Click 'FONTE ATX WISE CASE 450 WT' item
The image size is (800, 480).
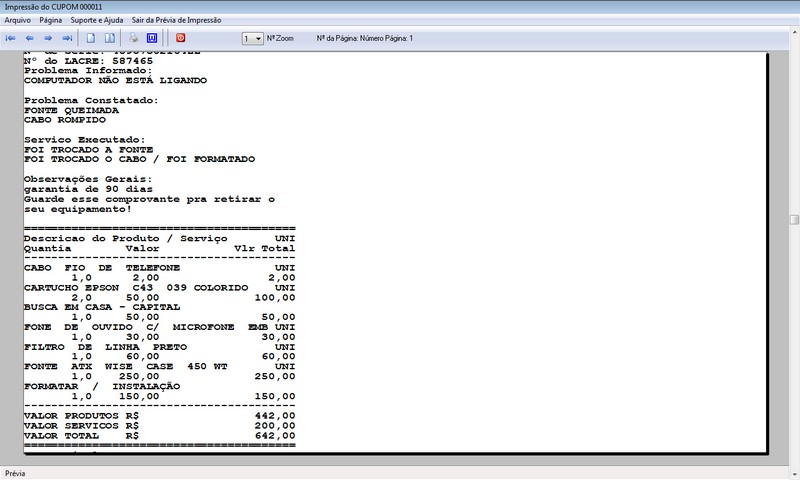126,366
